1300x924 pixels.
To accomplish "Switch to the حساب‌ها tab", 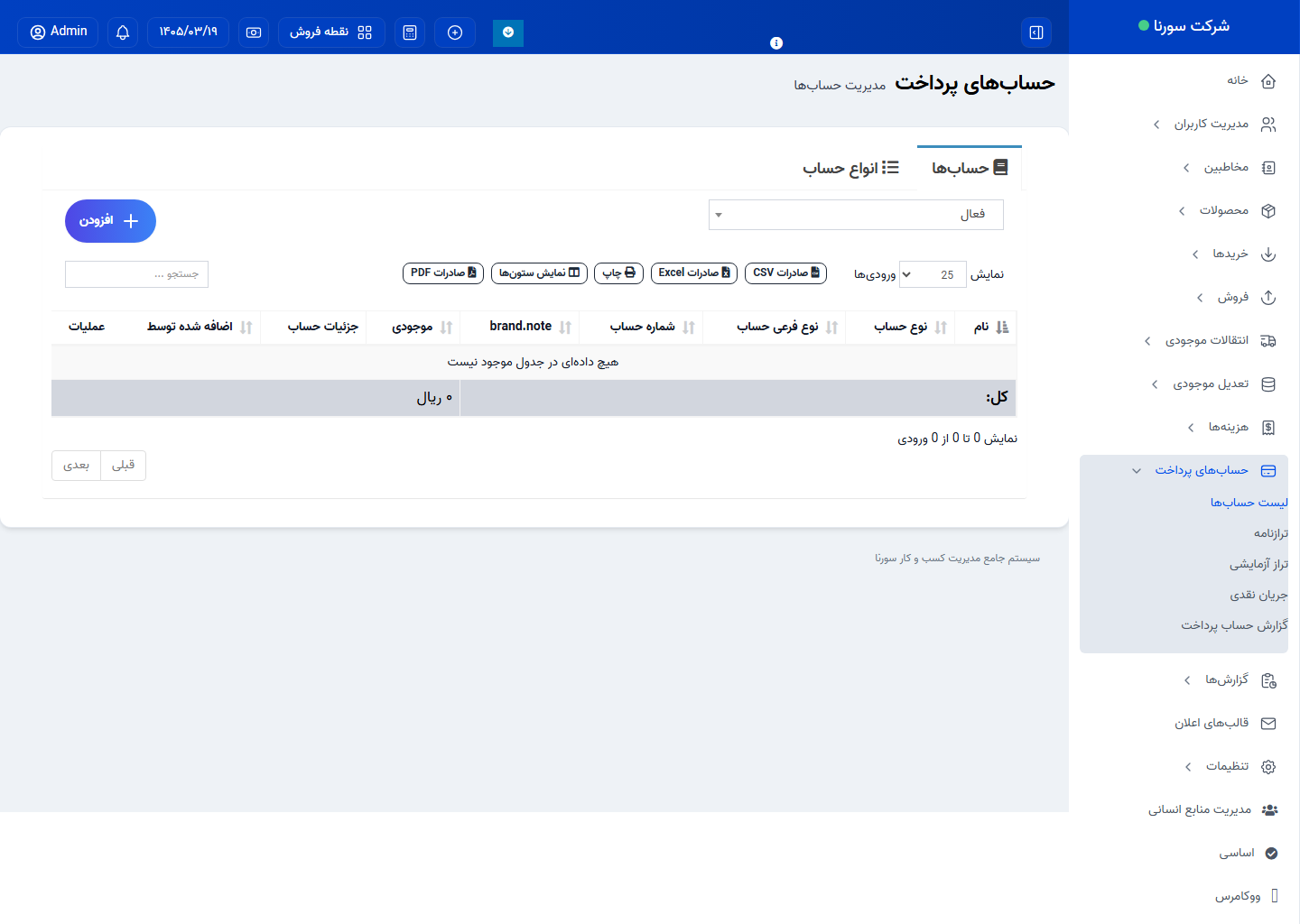I will point(970,168).
